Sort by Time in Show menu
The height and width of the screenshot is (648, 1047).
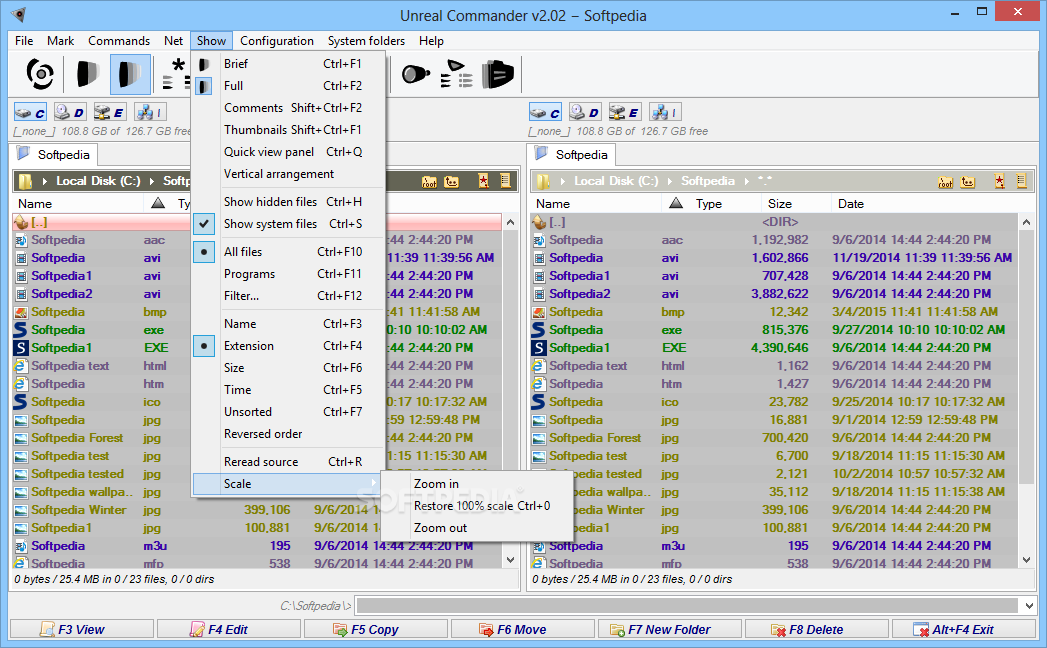pyautogui.click(x=288, y=390)
